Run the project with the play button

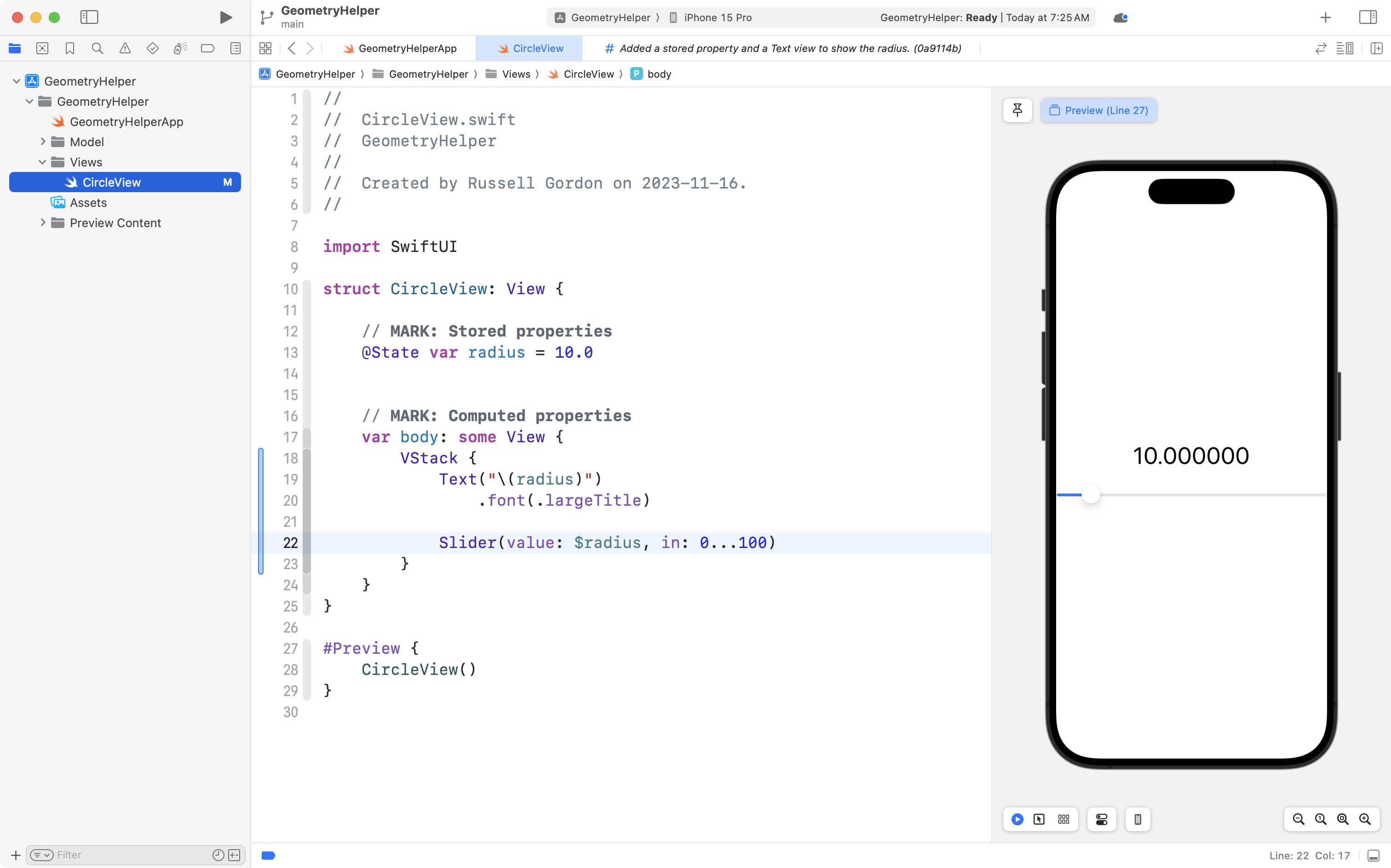point(225,17)
